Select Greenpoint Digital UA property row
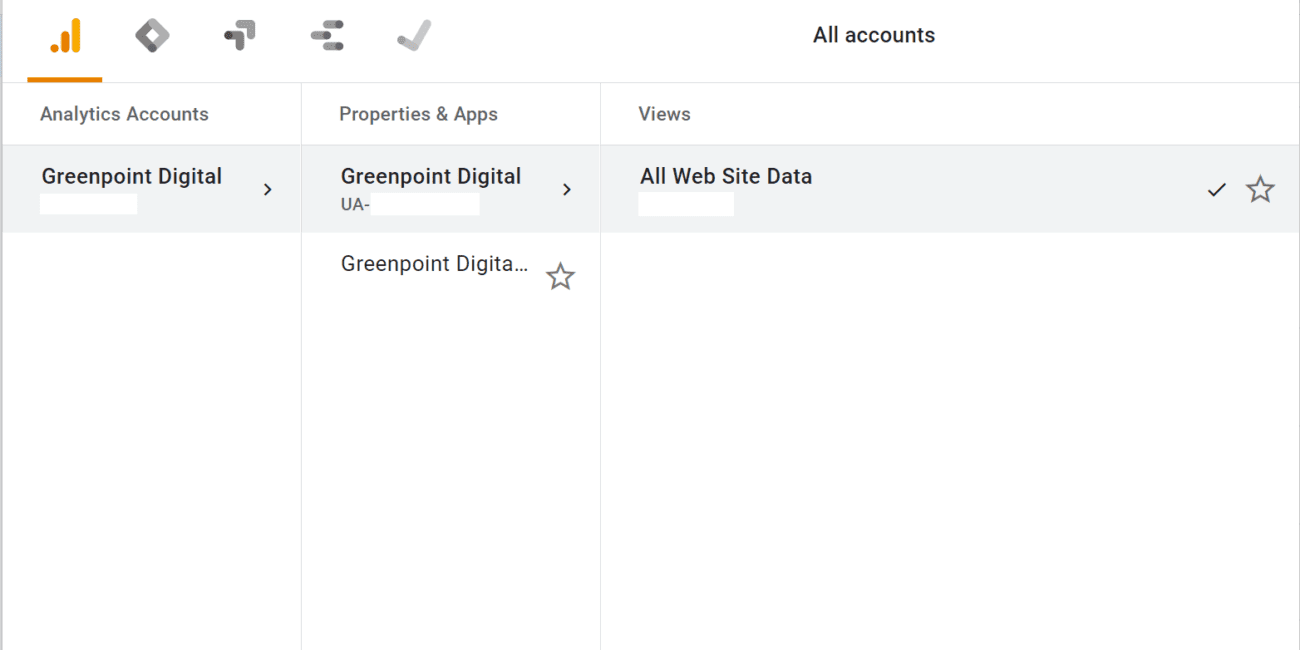 [451, 189]
